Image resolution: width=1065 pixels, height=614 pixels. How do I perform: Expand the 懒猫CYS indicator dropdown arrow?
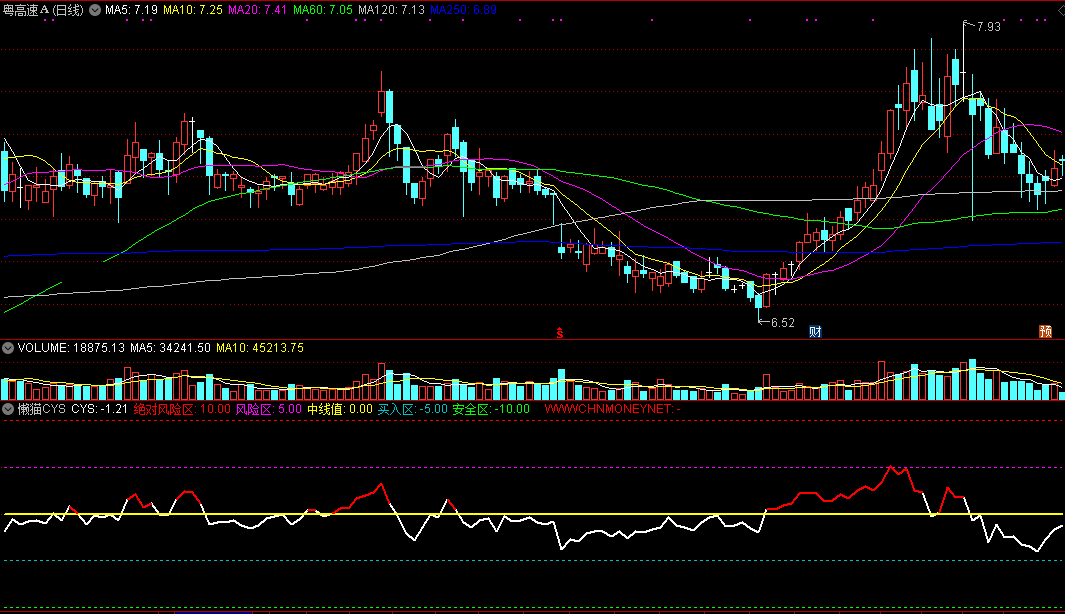tap(8, 409)
